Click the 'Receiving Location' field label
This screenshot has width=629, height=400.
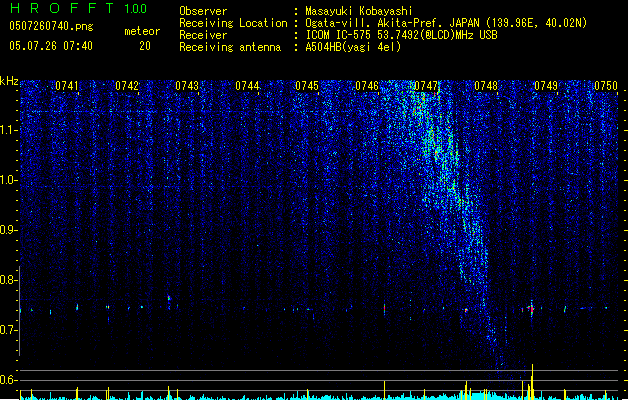(x=233, y=23)
